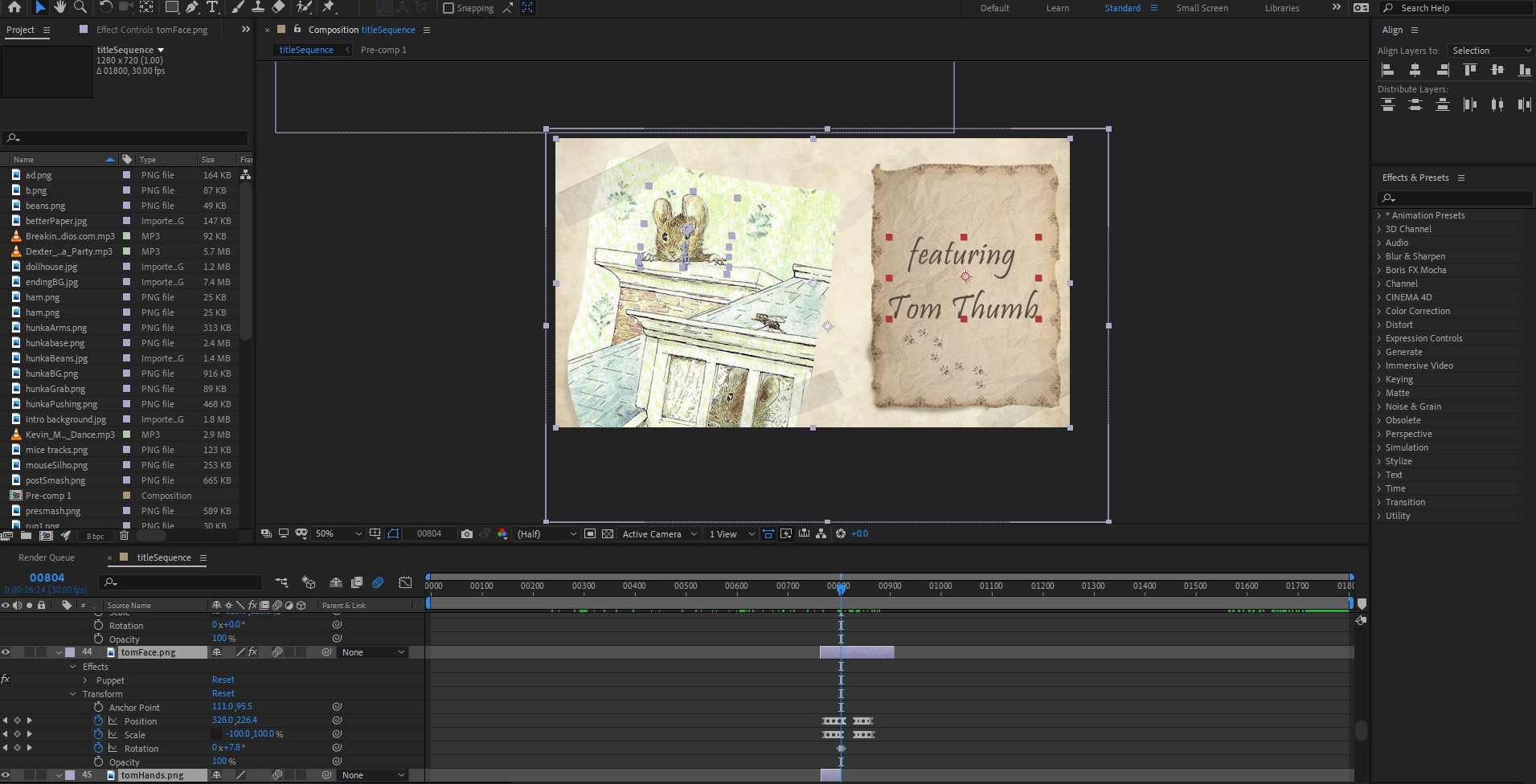Open the Graph Editor in the timeline
1536x784 pixels.
pyautogui.click(x=405, y=582)
